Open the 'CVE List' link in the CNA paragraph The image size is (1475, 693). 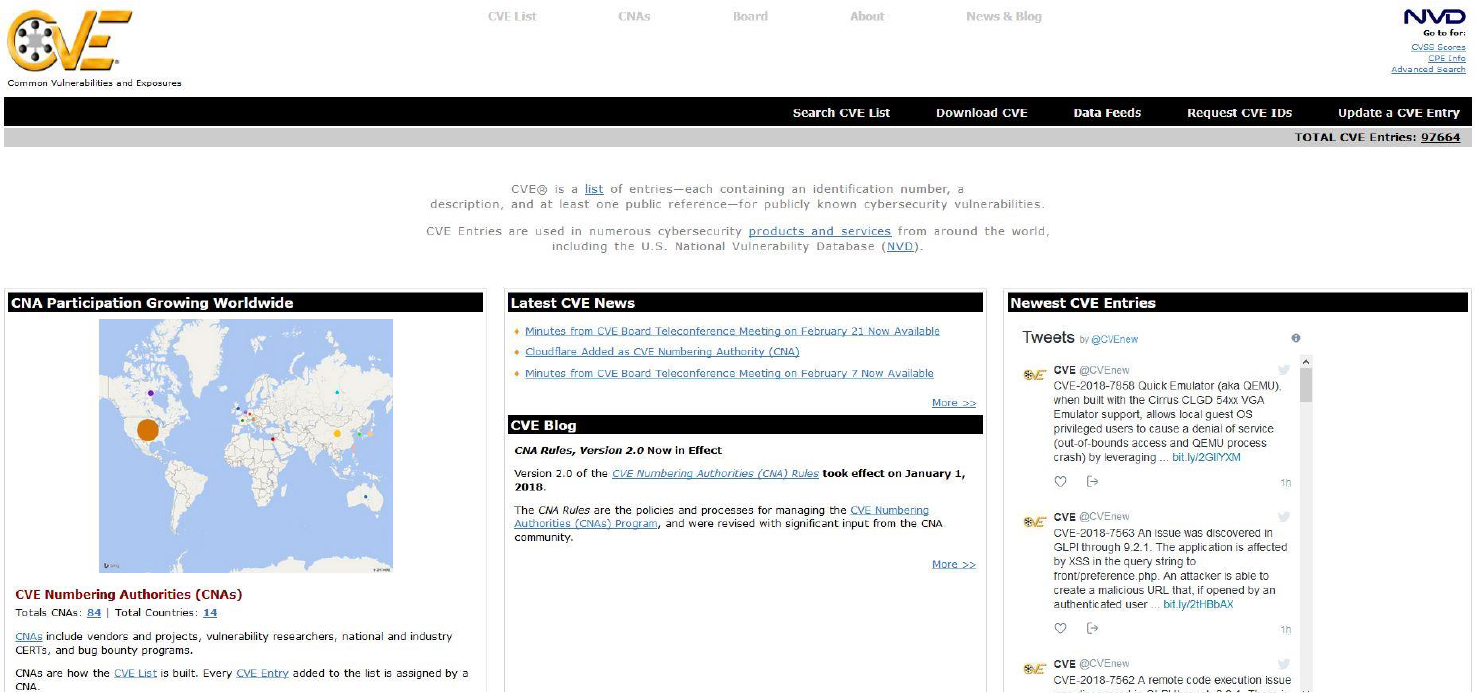click(135, 673)
